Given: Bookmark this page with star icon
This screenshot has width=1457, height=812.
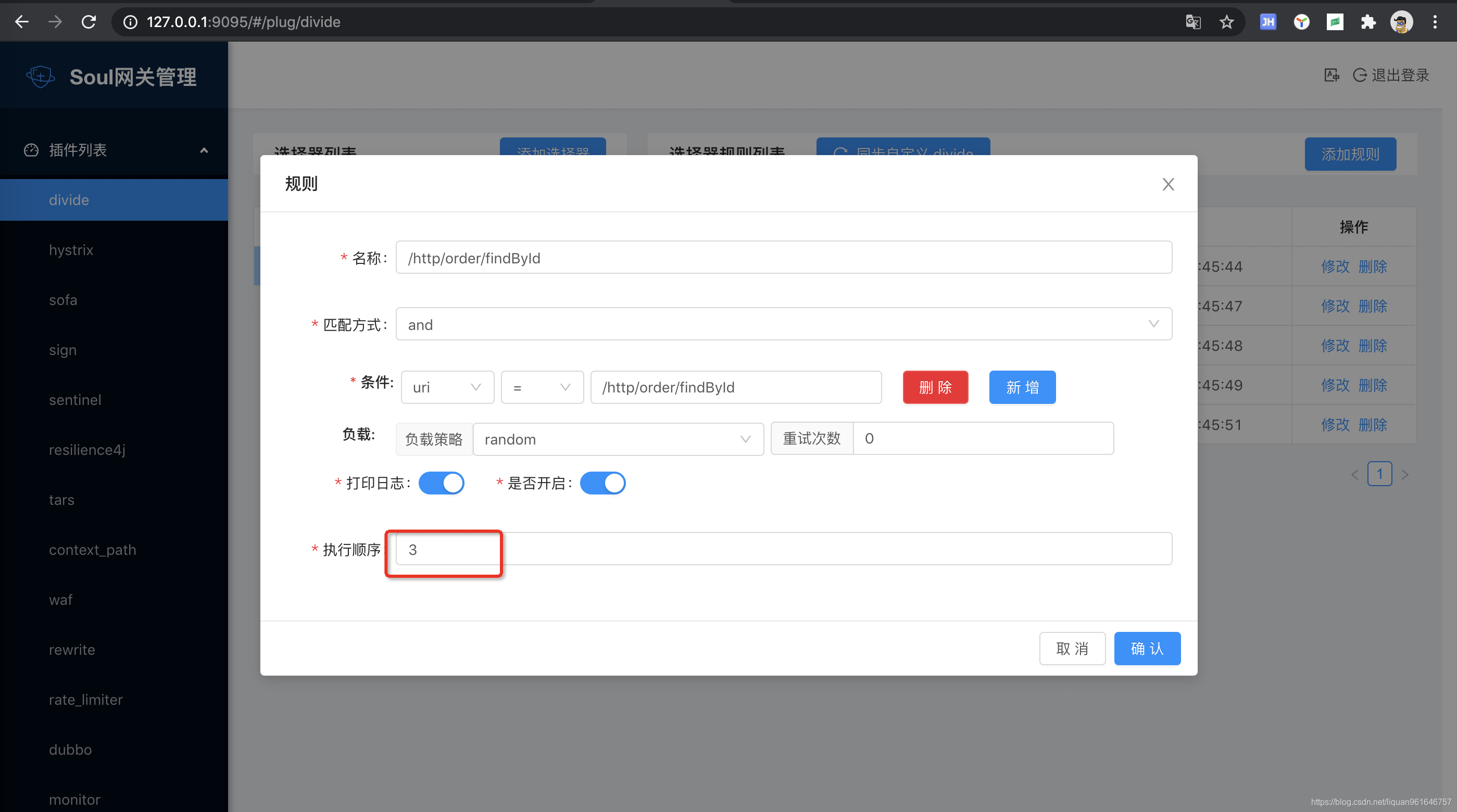Looking at the screenshot, I should tap(1226, 22).
